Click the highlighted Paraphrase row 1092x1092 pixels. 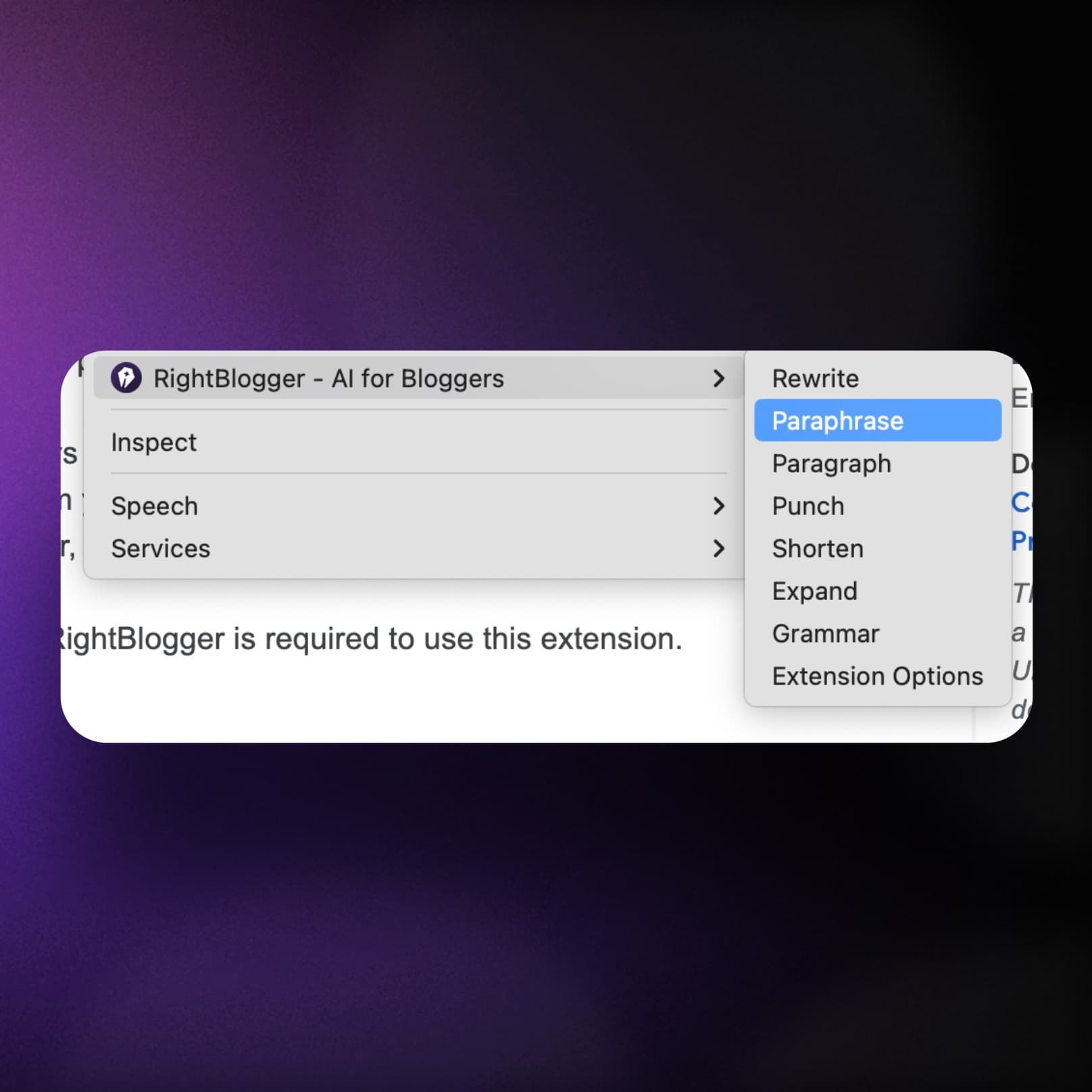pyautogui.click(x=876, y=420)
